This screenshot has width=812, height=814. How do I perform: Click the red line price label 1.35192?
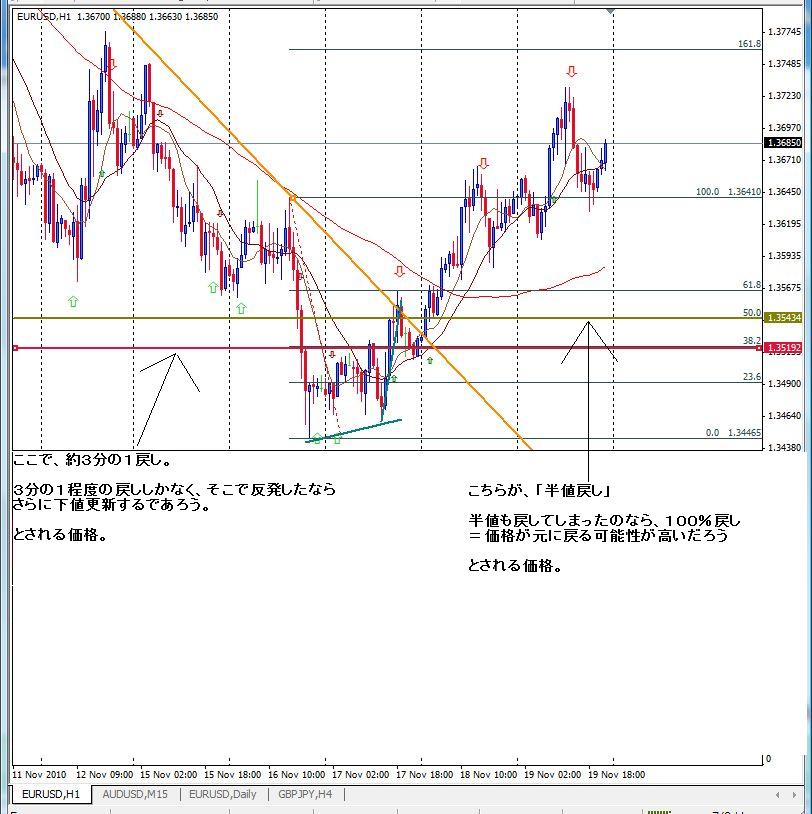[x=783, y=347]
